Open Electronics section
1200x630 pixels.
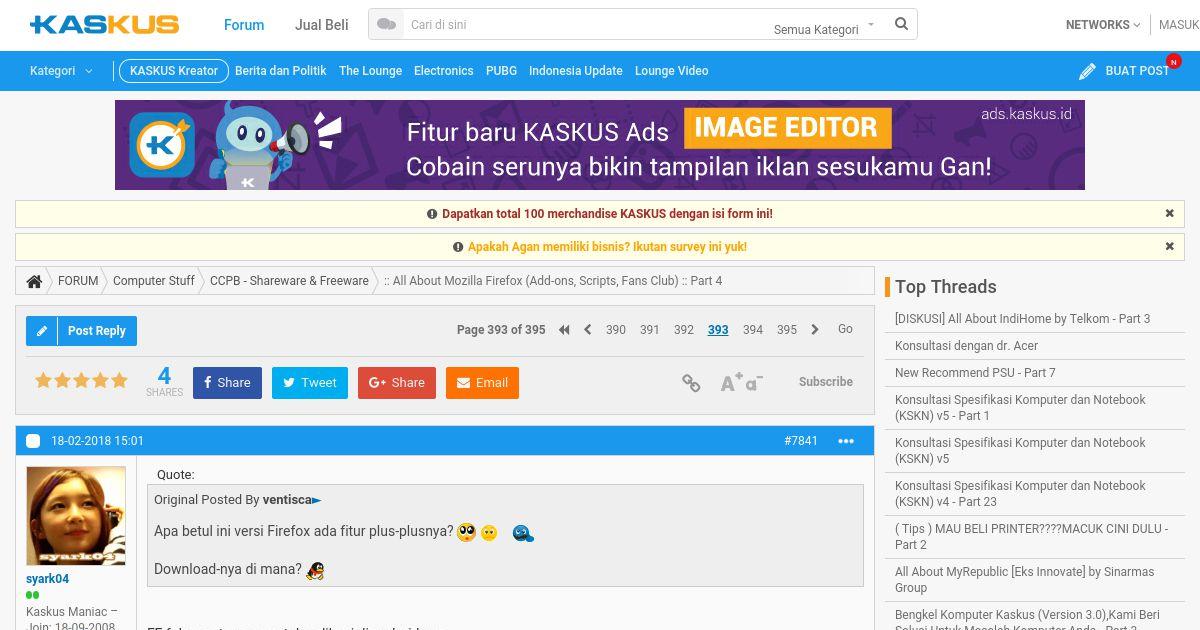pyautogui.click(x=444, y=71)
